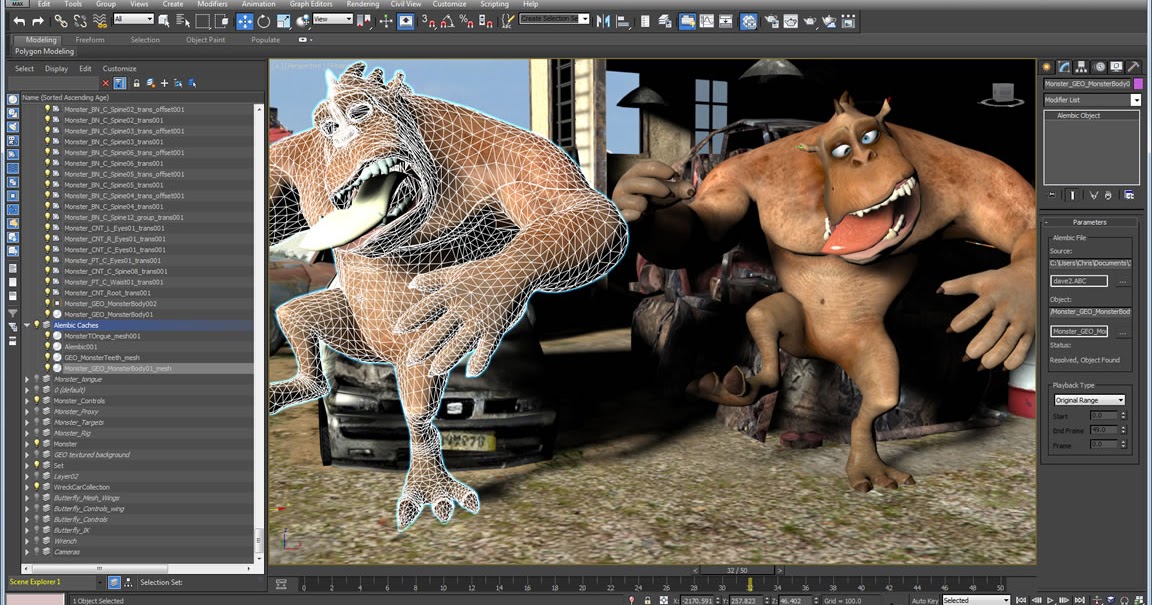Click the Polygon Modeling button
This screenshot has height=605, width=1152.
click(44, 51)
